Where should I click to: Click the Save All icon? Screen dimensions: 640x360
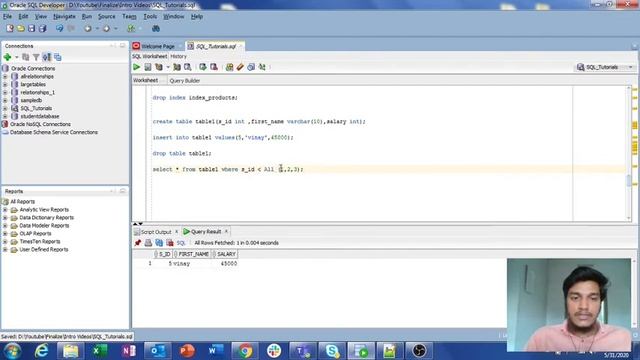coord(42,28)
